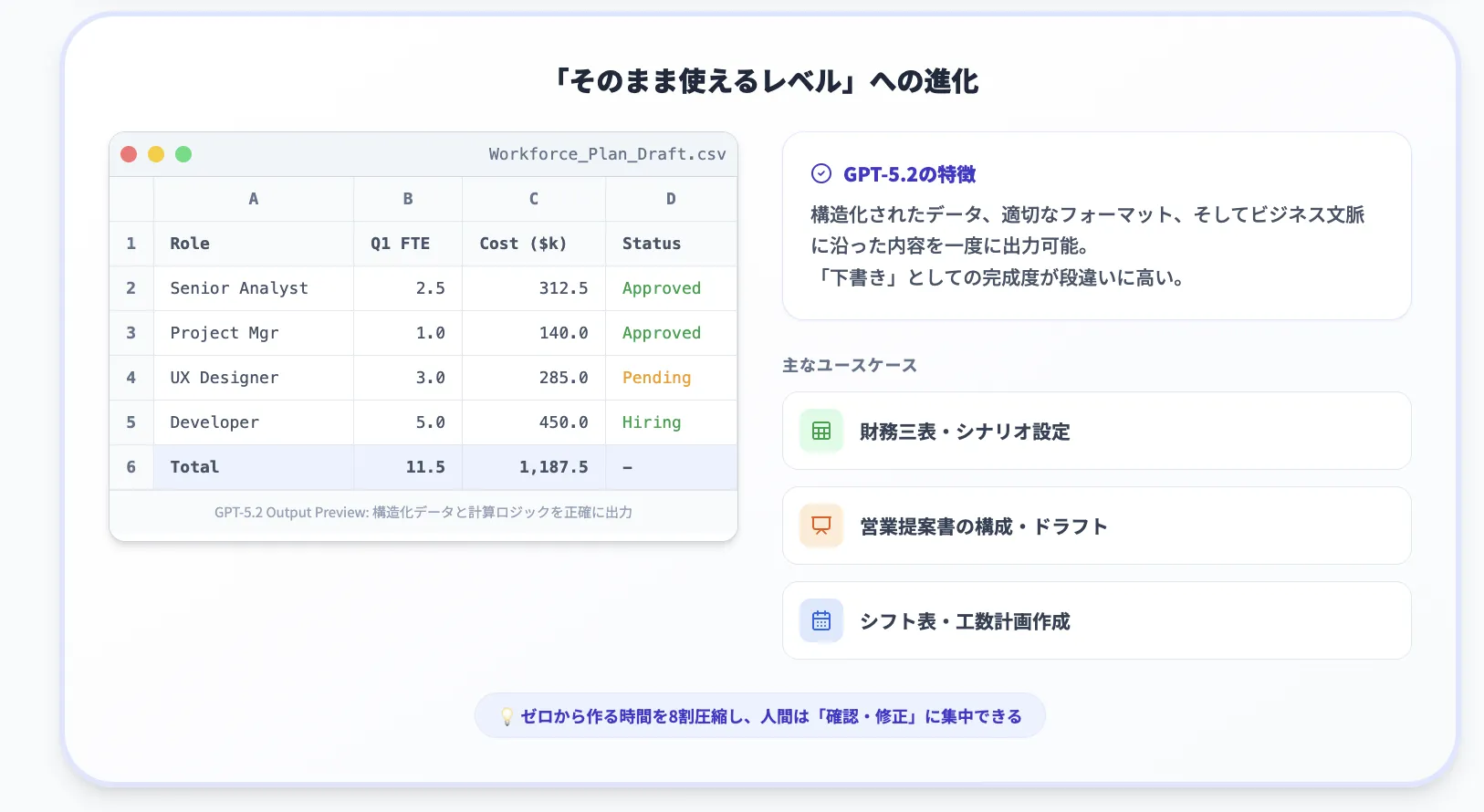Viewport: 1484px width, 812px height.
Task: Select column header B
Action: pos(408,199)
